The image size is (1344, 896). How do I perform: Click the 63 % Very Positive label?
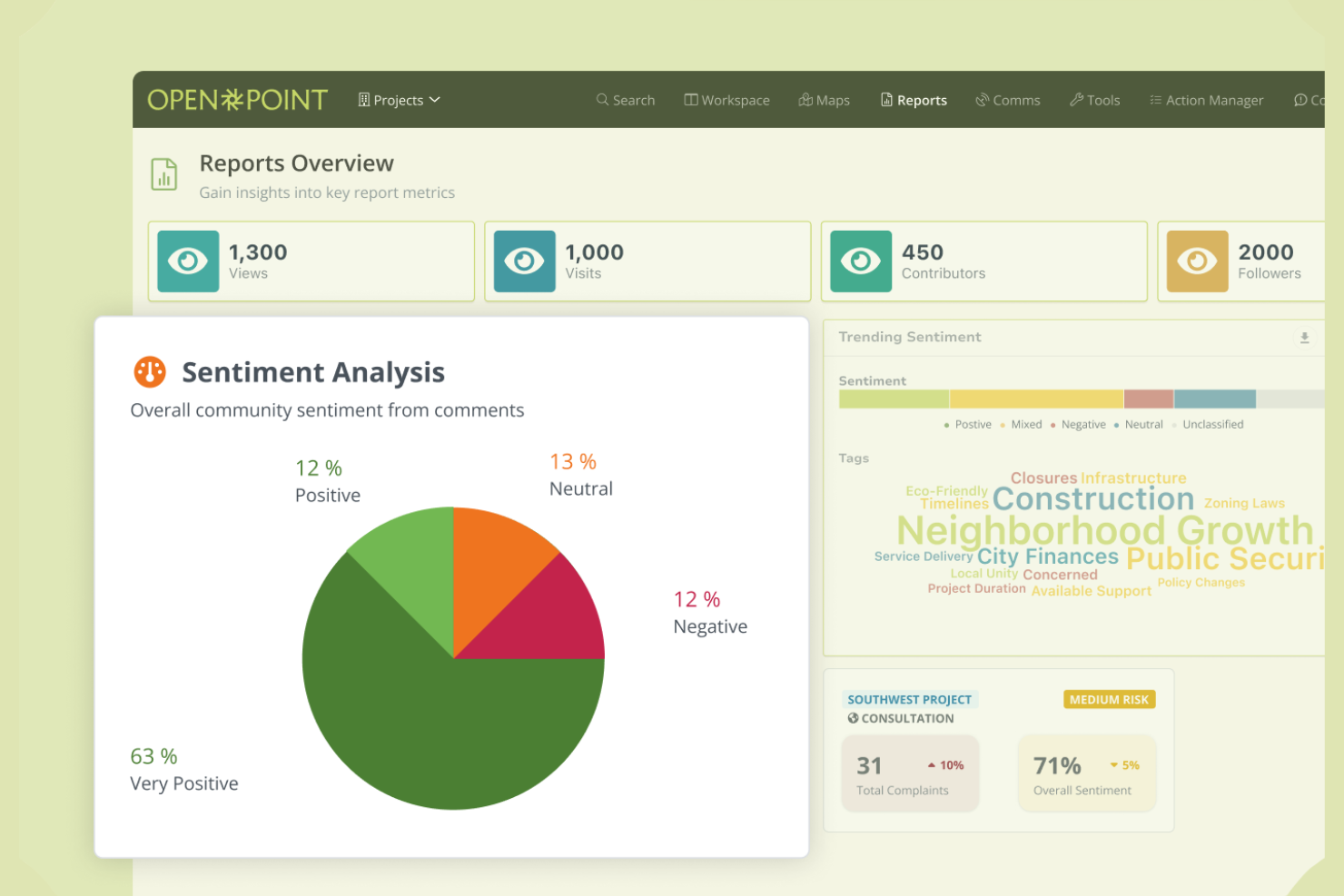tap(184, 770)
